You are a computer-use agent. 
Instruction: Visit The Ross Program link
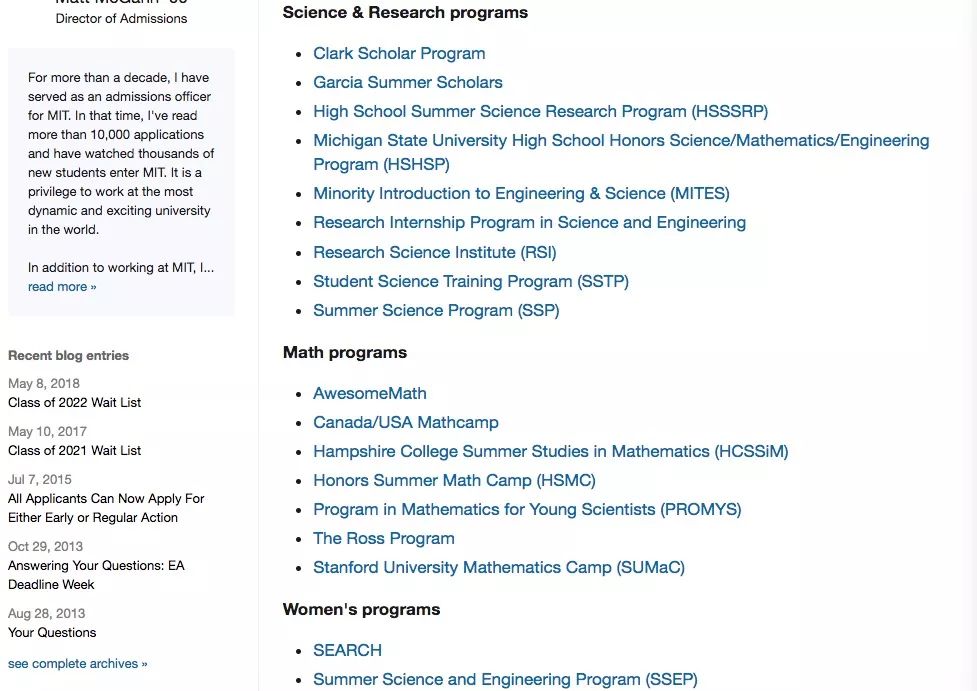coord(383,538)
